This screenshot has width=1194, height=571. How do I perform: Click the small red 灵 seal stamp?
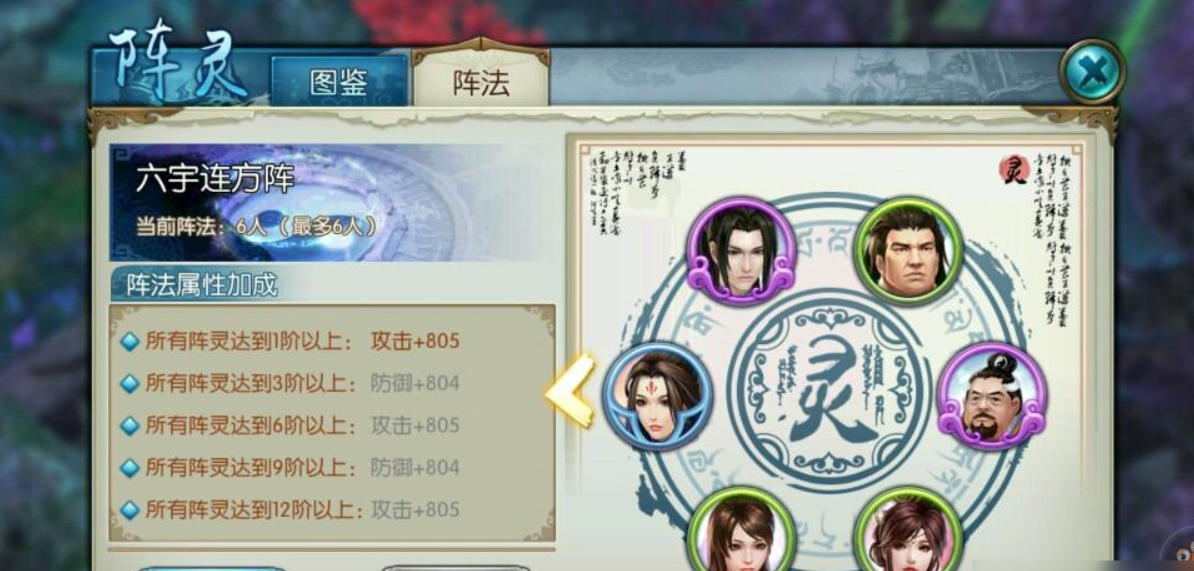(1015, 169)
